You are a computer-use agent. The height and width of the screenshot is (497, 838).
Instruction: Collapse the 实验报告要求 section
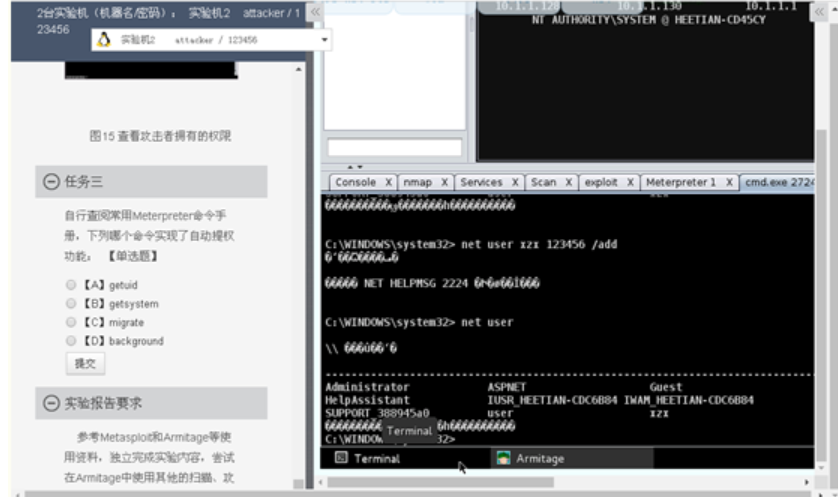51,403
